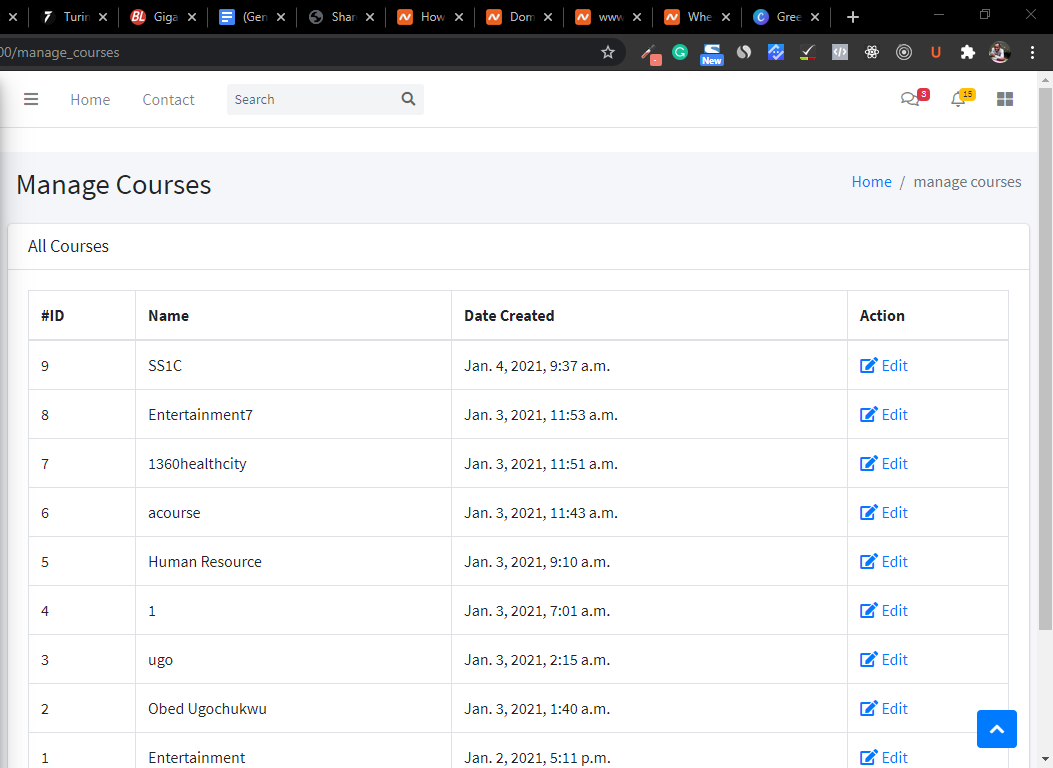Open the Chrome three-dot menu

point(1032,52)
